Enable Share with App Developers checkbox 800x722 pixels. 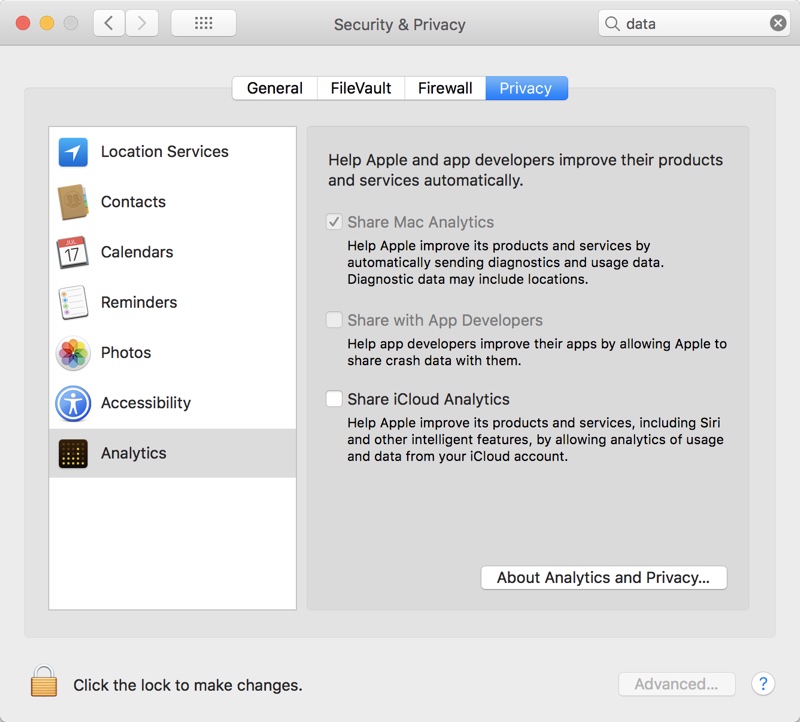tap(334, 320)
